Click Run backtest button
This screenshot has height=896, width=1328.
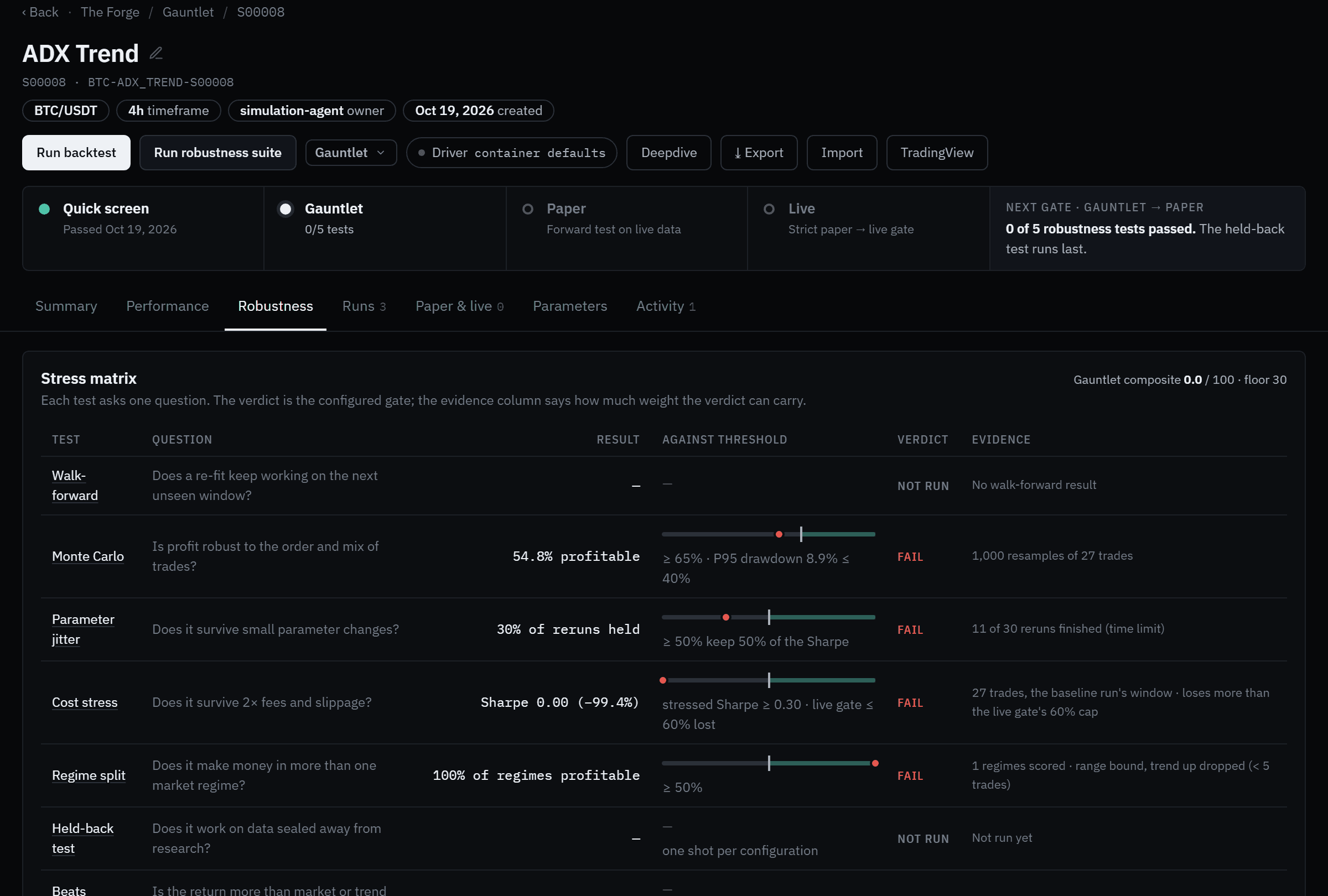[76, 153]
